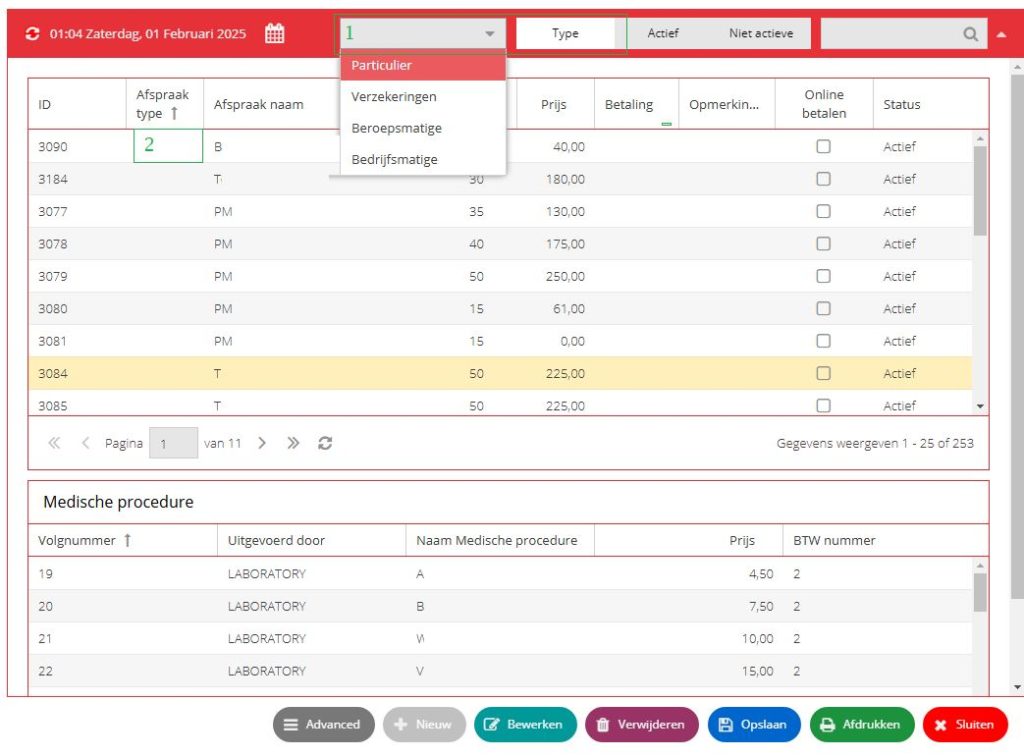Open the calendar date picker icon

(274, 33)
